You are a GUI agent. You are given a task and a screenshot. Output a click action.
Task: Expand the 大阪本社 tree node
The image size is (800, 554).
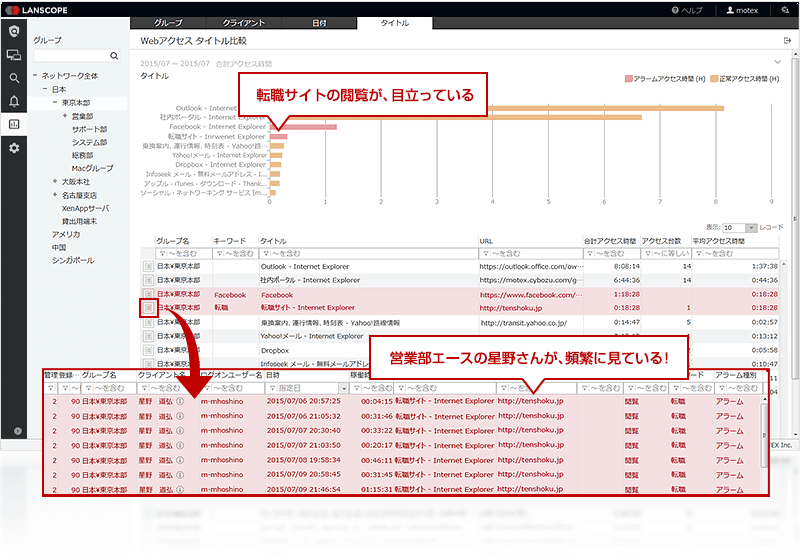[x=55, y=181]
